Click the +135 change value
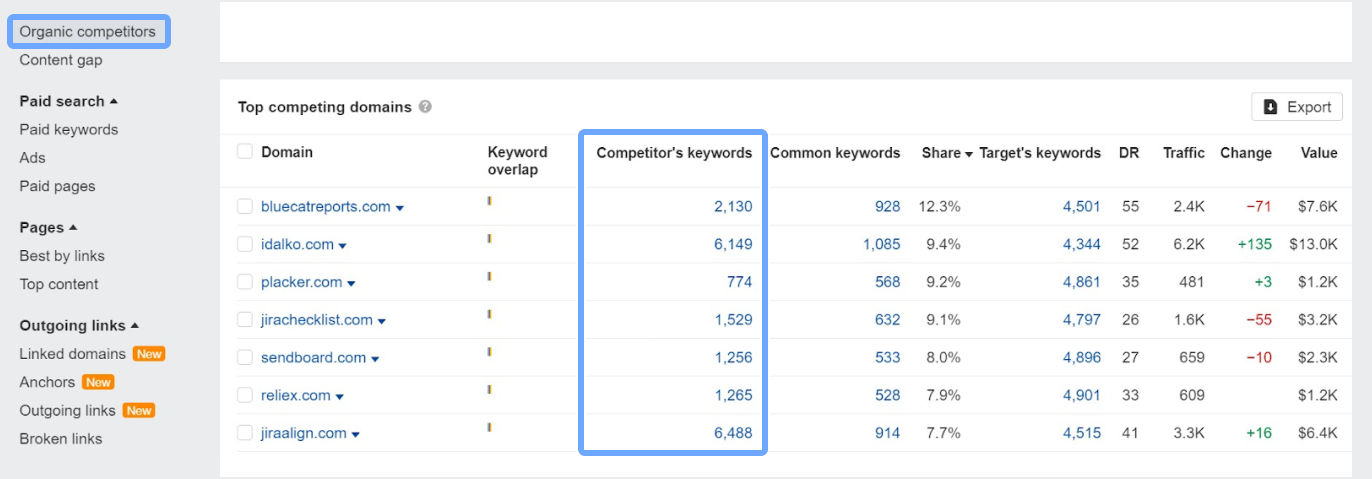This screenshot has height=479, width=1372. click(1255, 244)
